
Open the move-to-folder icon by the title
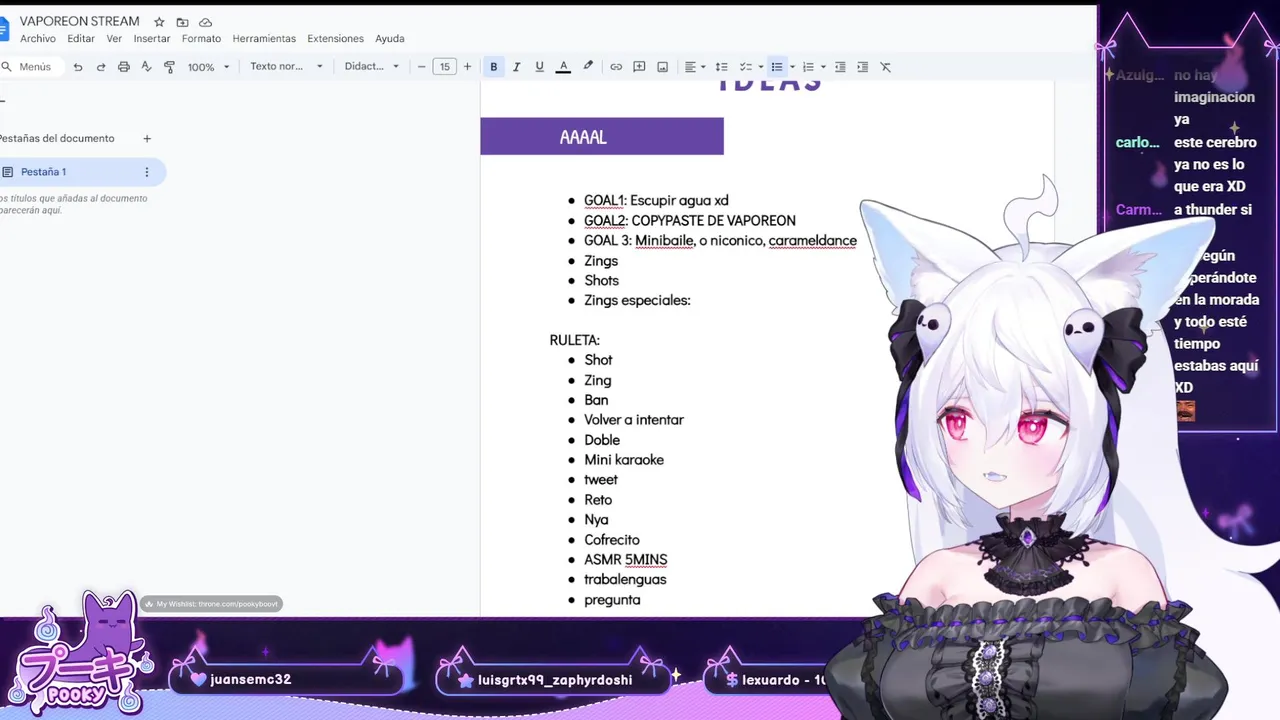(x=182, y=22)
